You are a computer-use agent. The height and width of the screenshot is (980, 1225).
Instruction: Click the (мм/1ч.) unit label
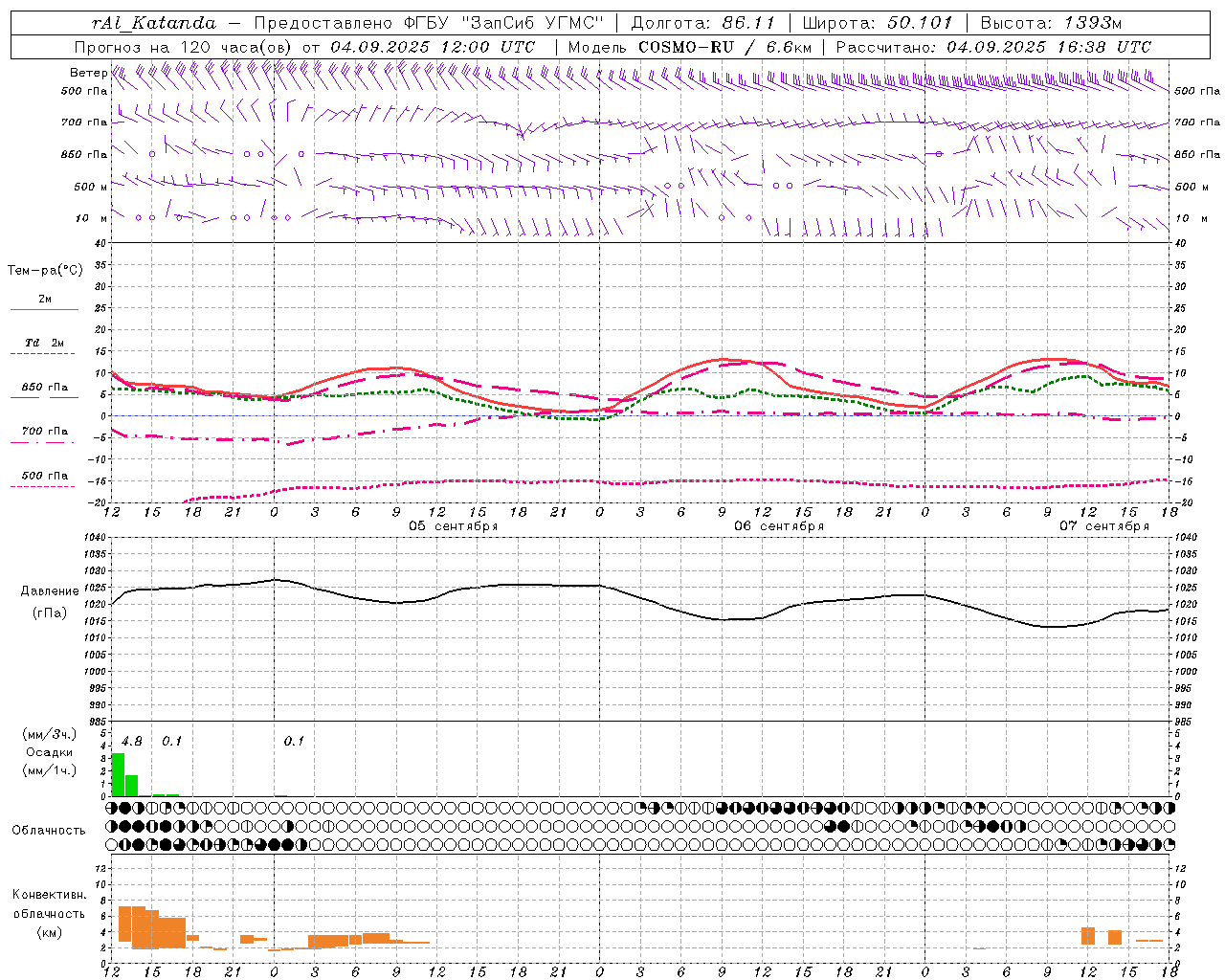(x=50, y=770)
